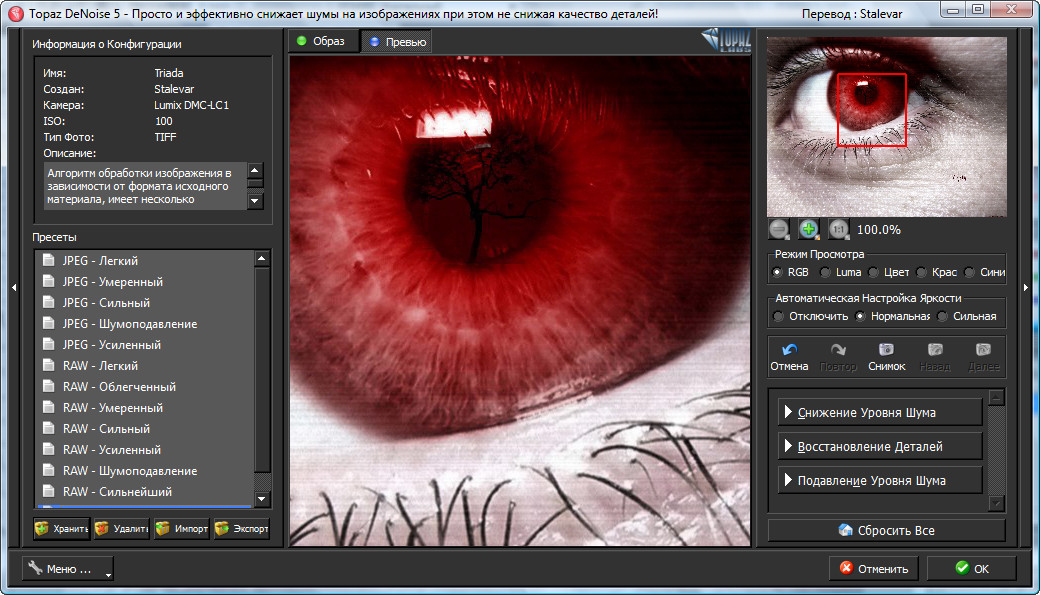
Task: Click the green zoom in icon
Action: pyautogui.click(x=809, y=229)
